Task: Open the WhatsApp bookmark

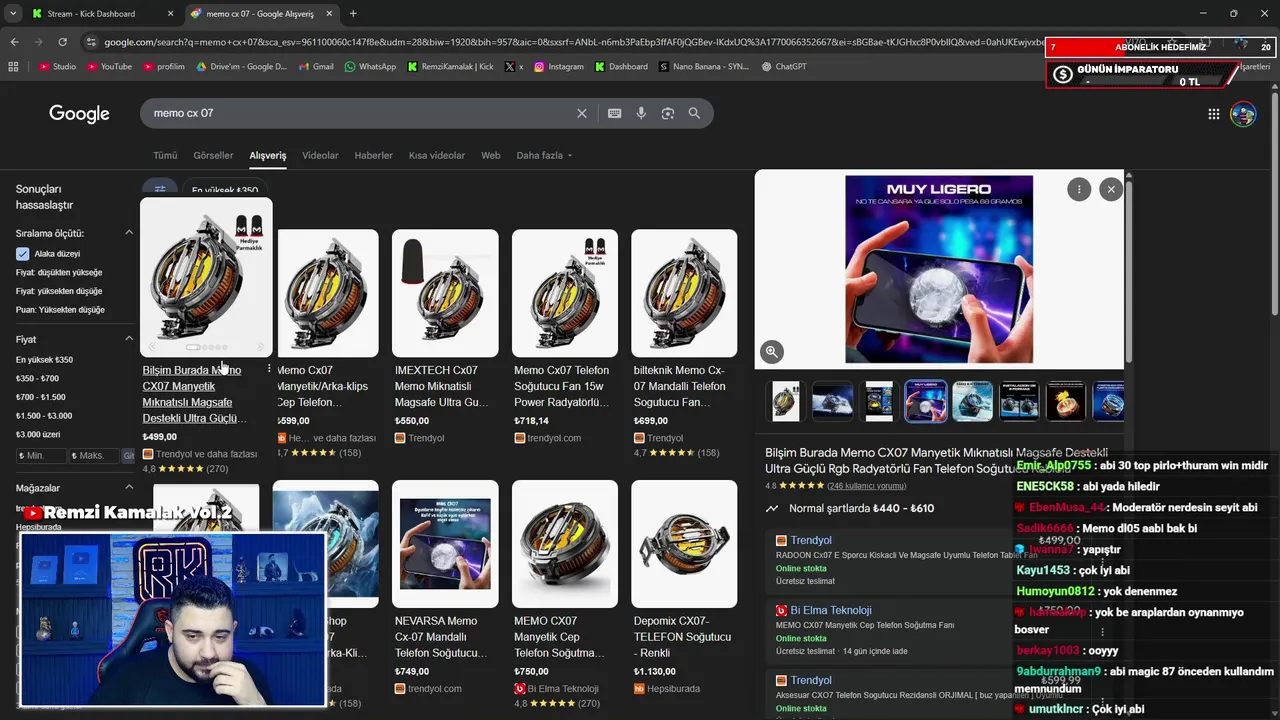Action: point(370,67)
